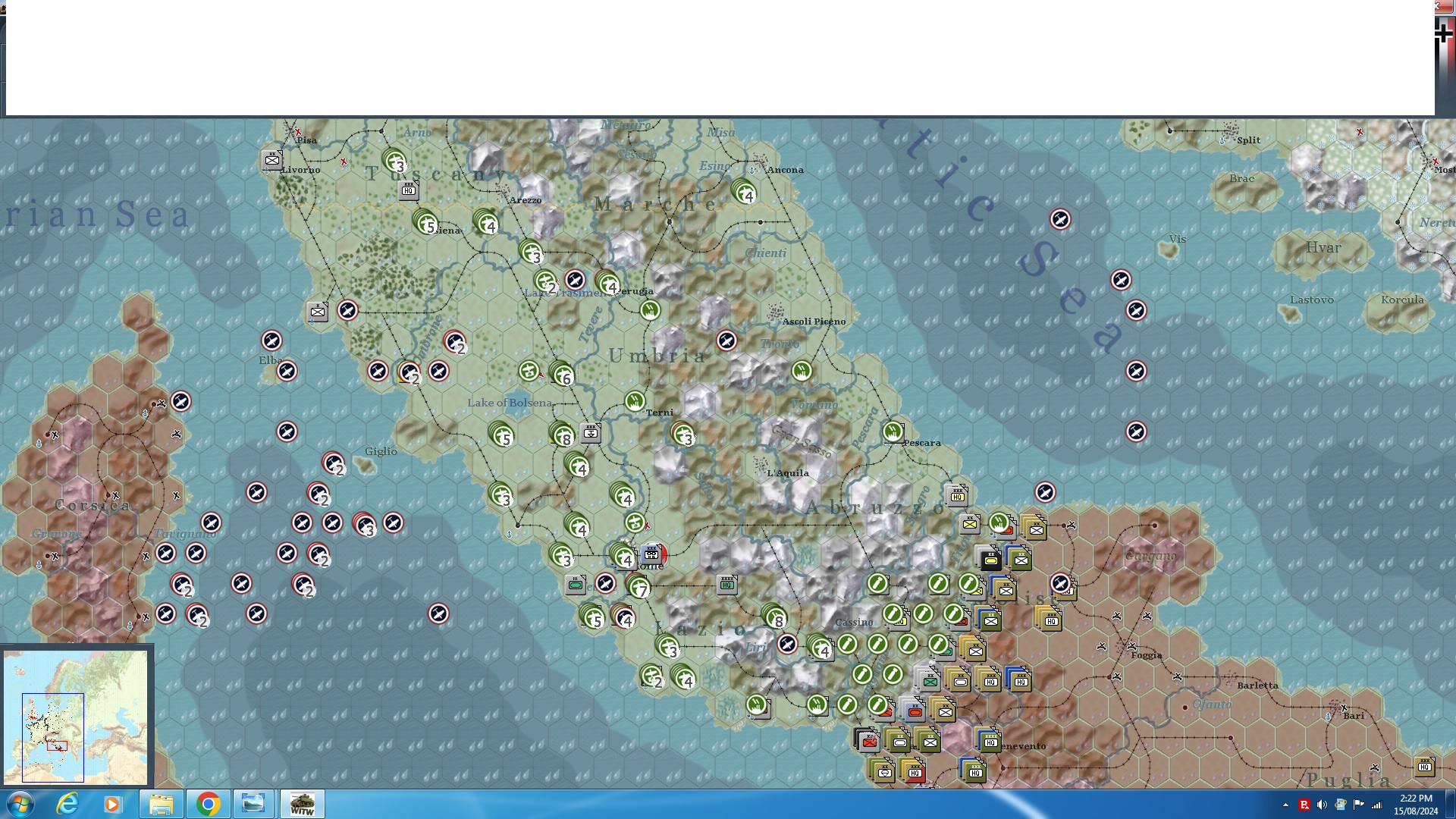
Task: Open the Windows Start menu
Action: point(20,804)
